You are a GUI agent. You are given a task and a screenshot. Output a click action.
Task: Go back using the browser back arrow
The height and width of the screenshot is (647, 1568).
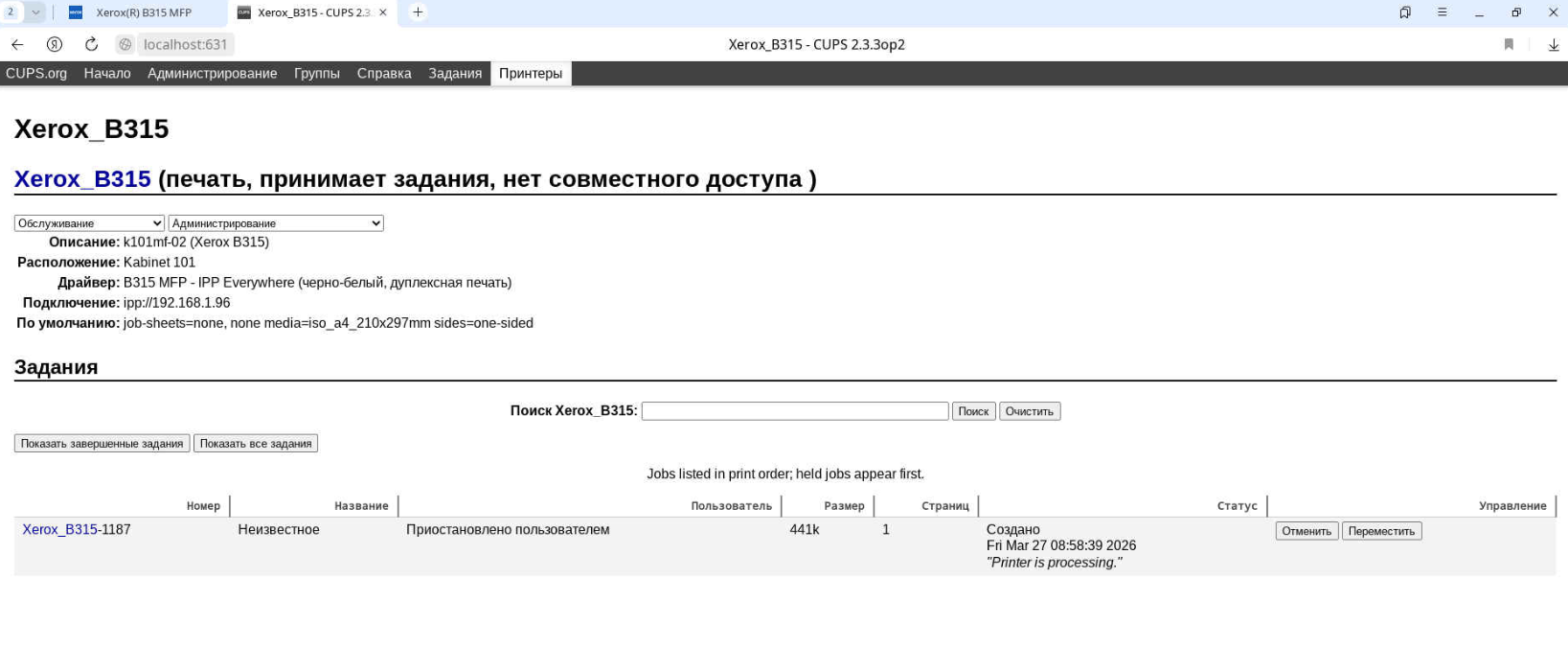coord(17,44)
